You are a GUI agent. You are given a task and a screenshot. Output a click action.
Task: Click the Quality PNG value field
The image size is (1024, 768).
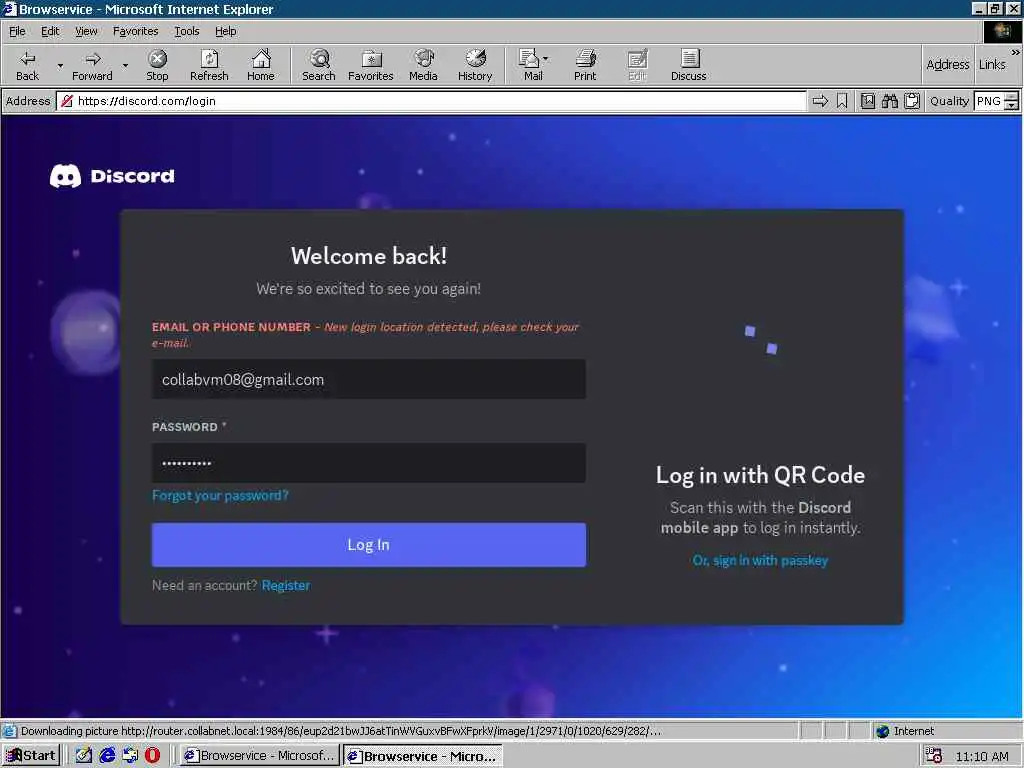point(989,101)
